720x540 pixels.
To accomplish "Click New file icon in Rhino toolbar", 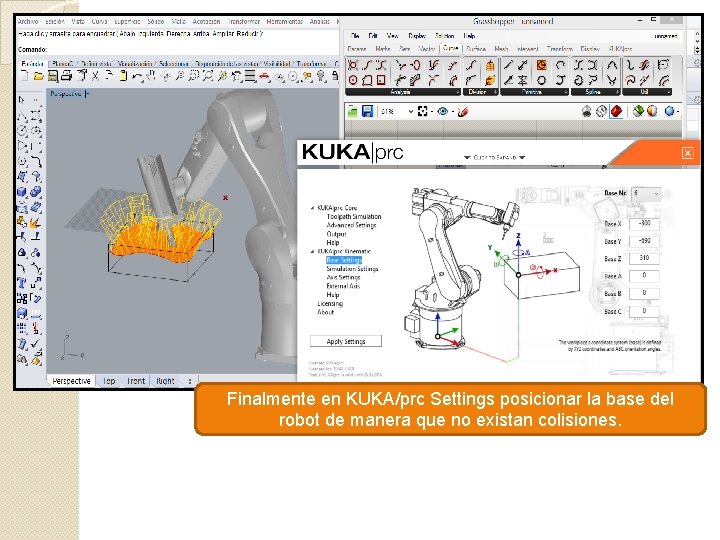I will [25, 76].
